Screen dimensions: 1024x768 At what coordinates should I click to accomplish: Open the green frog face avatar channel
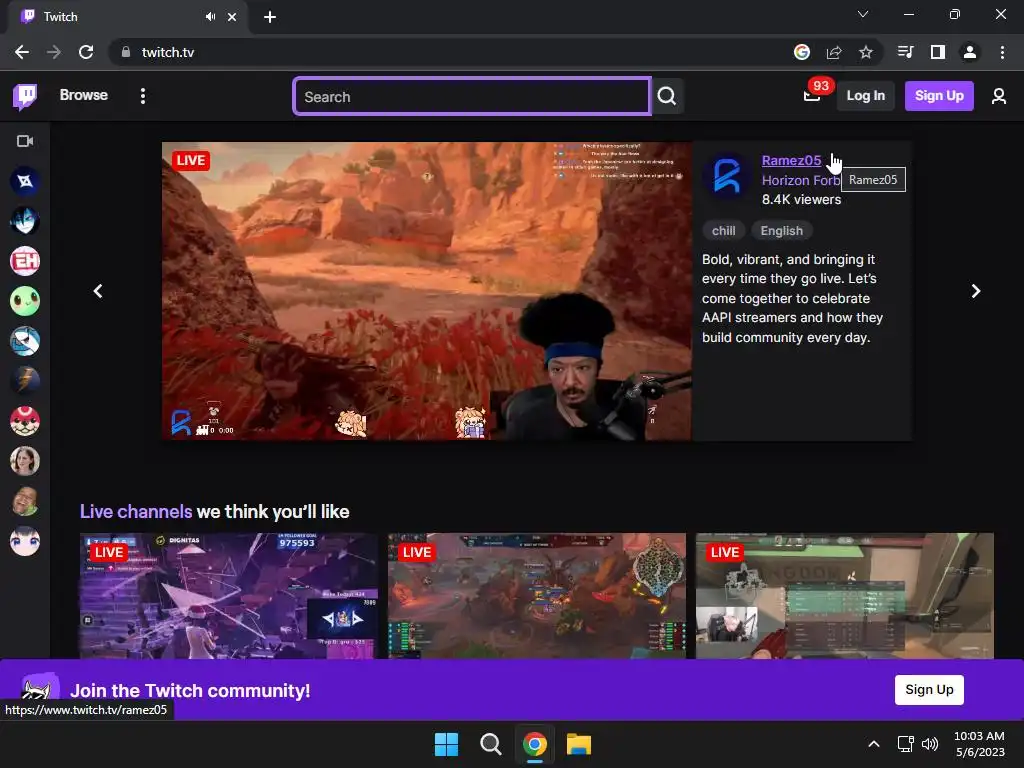pos(25,301)
